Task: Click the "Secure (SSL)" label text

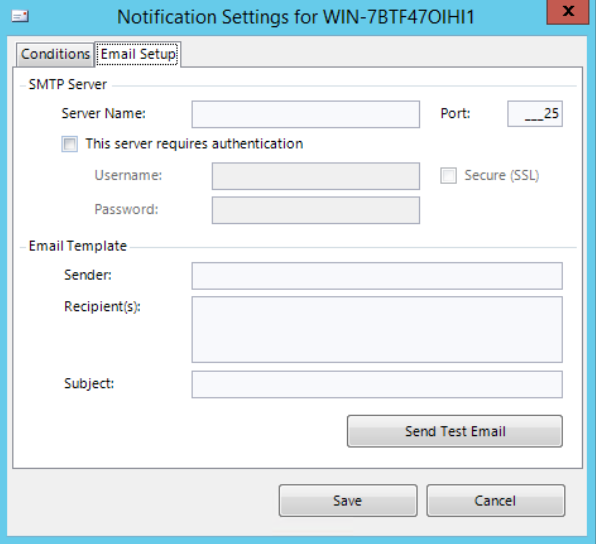Action: click(502, 175)
